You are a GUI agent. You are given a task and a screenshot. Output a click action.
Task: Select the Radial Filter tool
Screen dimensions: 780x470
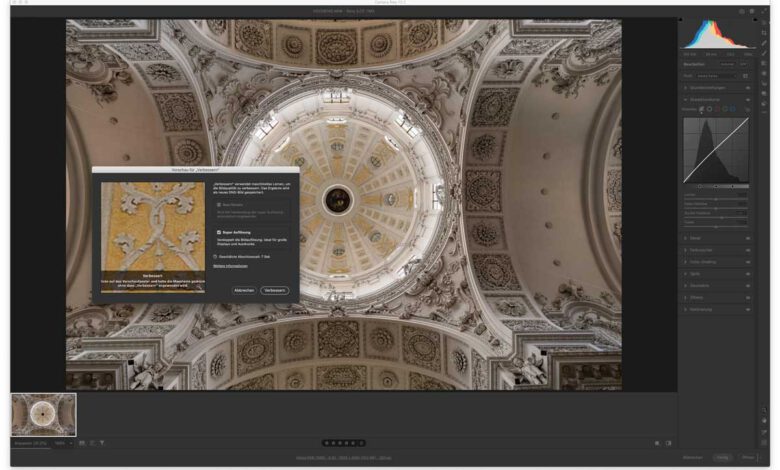tap(764, 73)
